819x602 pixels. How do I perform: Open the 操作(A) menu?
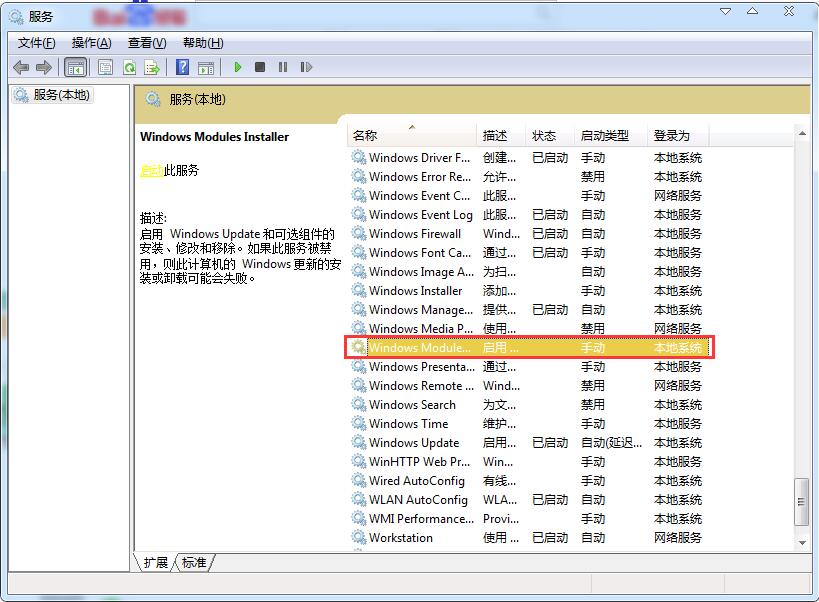point(91,43)
